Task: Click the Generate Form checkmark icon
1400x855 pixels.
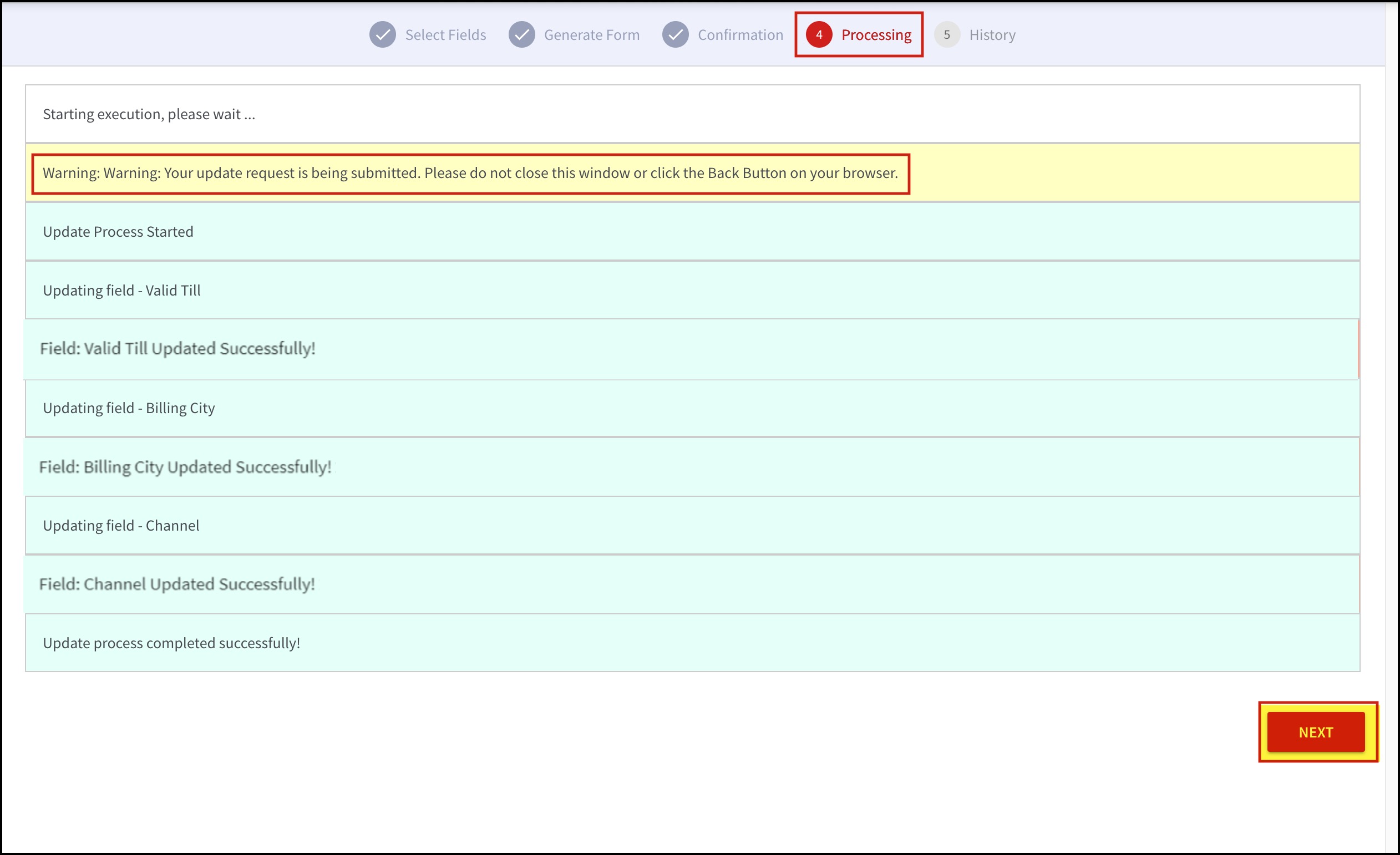Action: point(521,34)
